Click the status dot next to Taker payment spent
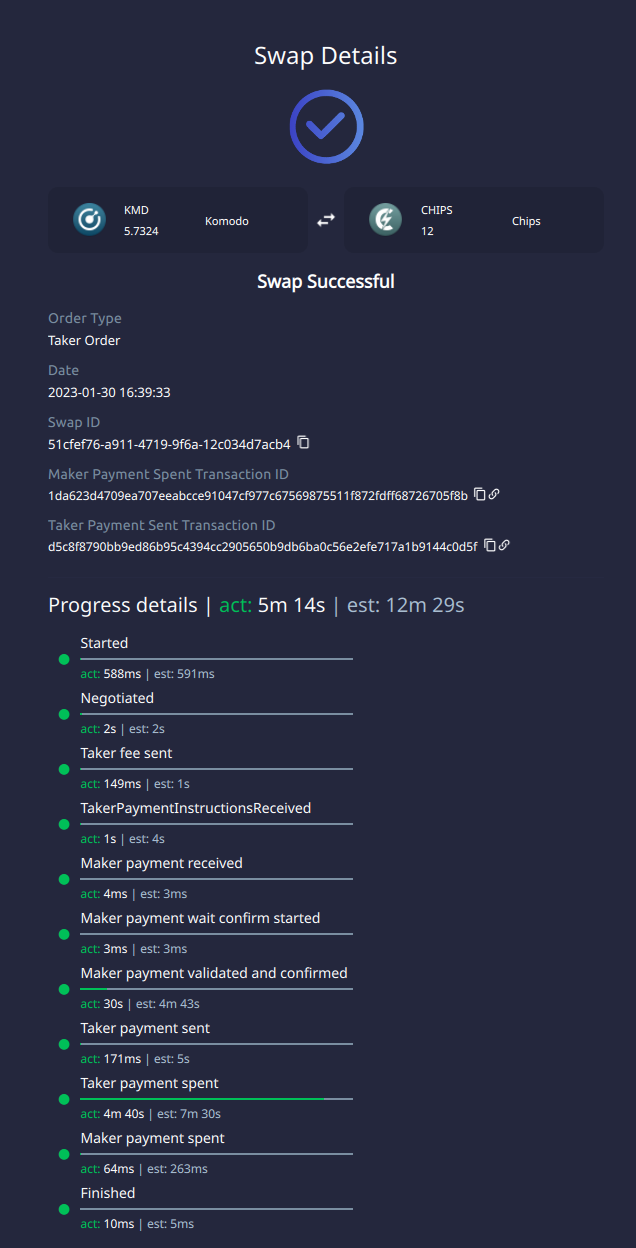The width and height of the screenshot is (636, 1248). click(x=63, y=1098)
